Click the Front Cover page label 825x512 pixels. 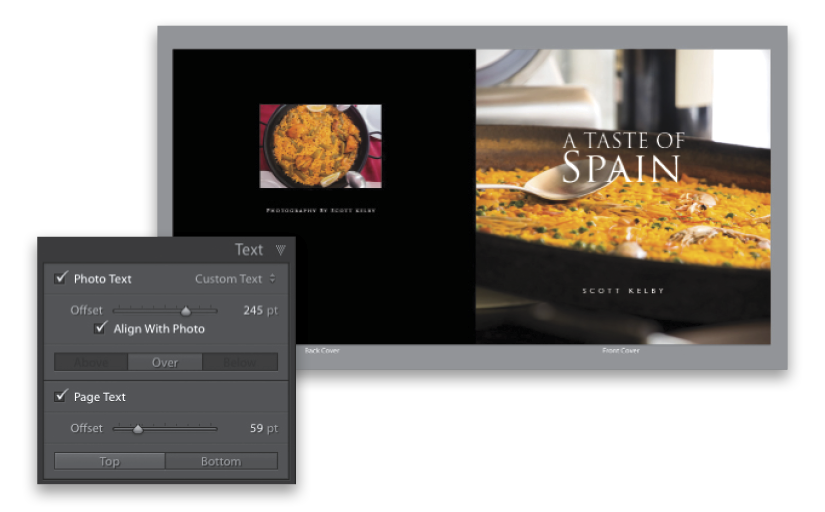pyautogui.click(x=623, y=351)
